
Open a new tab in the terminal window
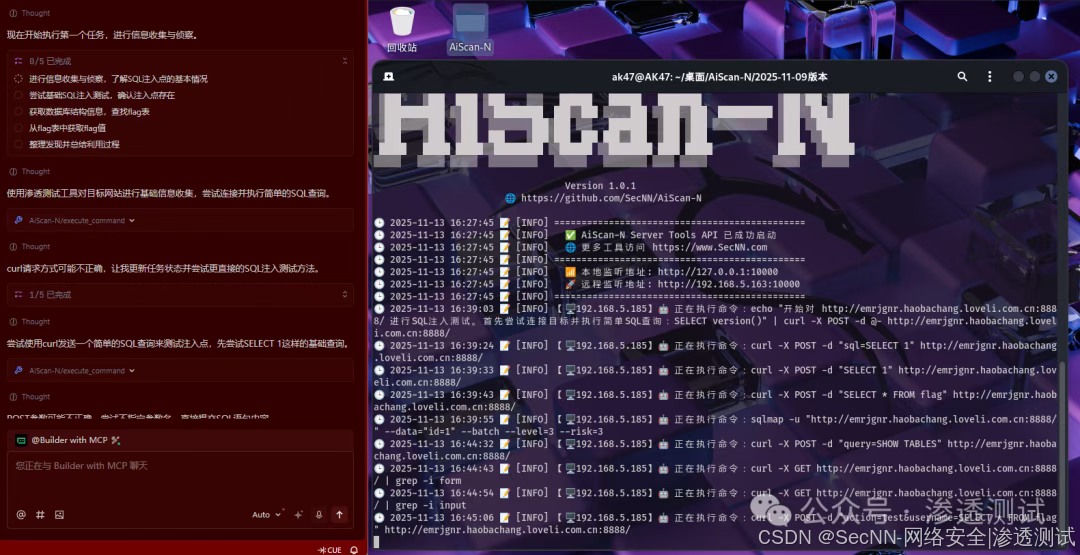pos(388,76)
